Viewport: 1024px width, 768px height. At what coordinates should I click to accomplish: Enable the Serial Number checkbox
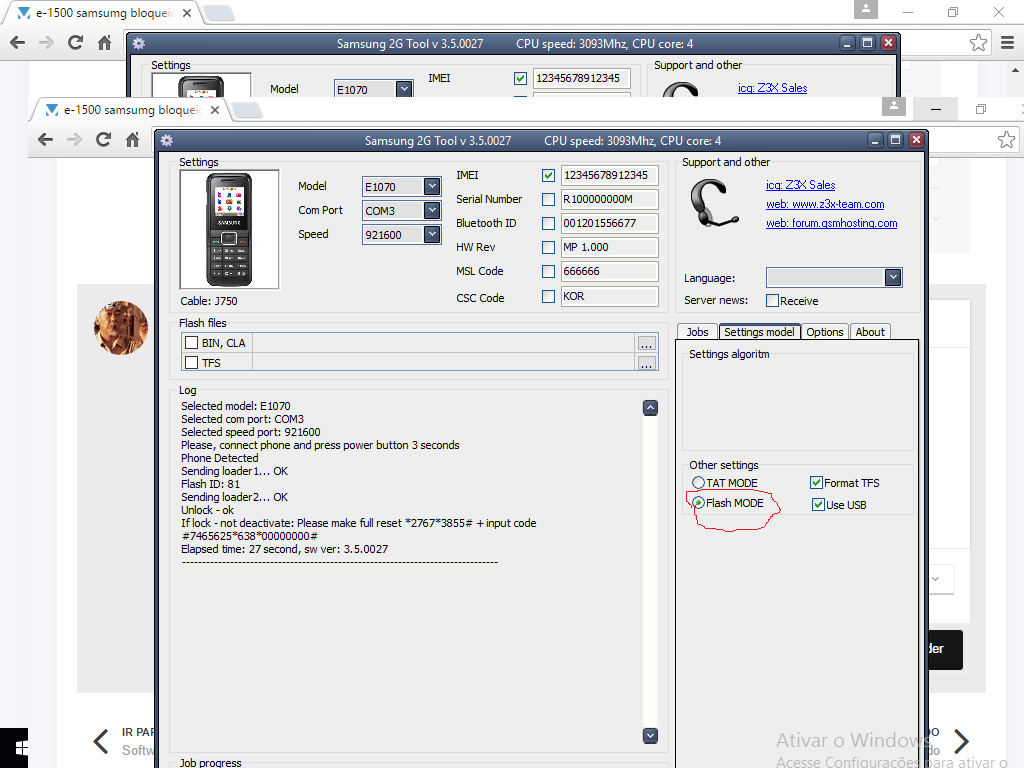click(549, 199)
